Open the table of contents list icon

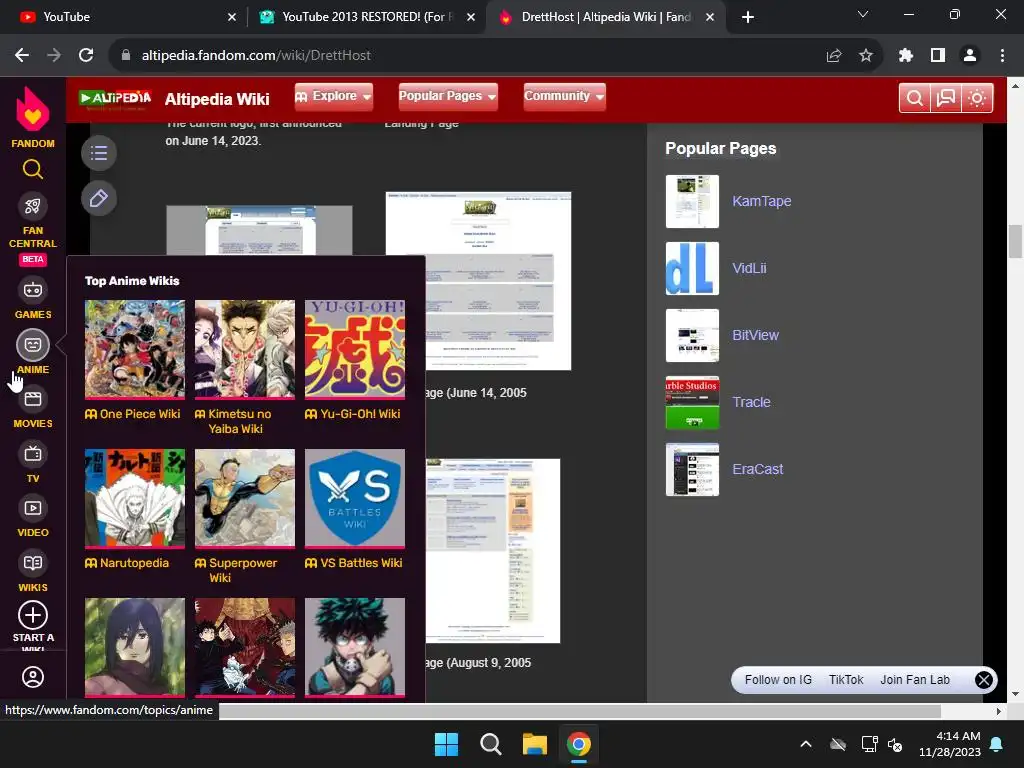[x=99, y=153]
